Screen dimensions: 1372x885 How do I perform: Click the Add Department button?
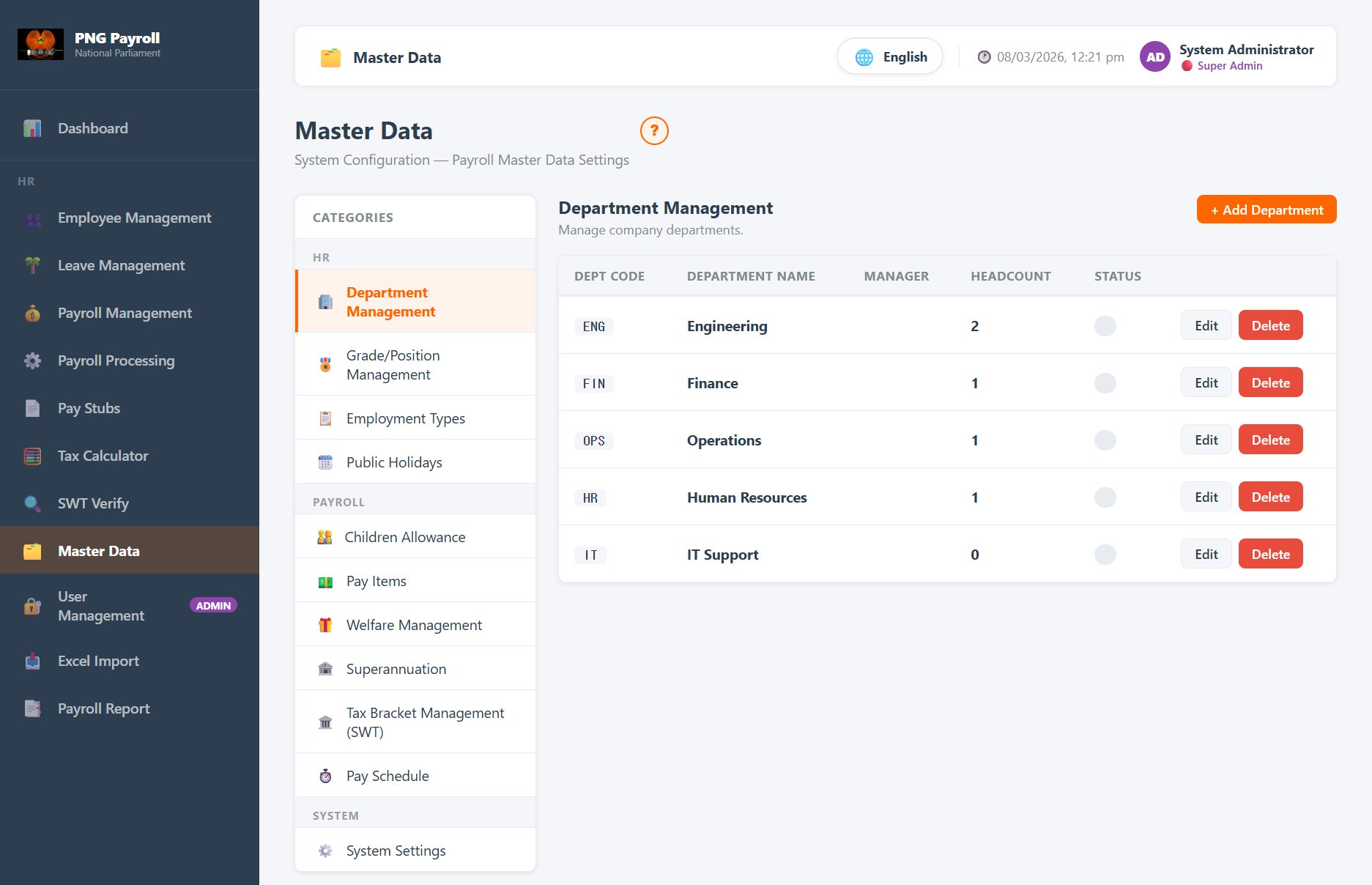click(x=1267, y=210)
